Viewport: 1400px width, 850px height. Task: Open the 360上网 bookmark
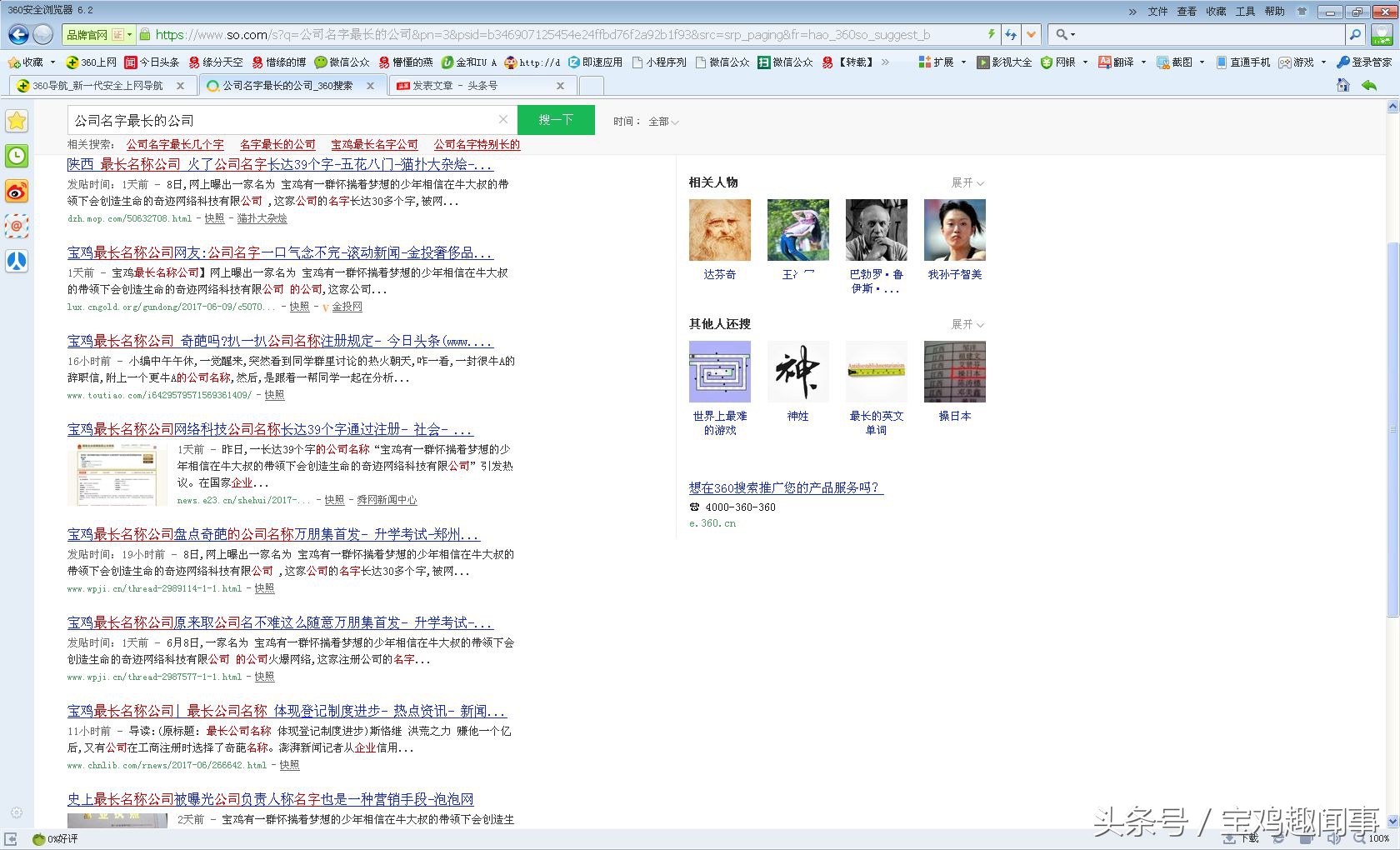point(92,62)
